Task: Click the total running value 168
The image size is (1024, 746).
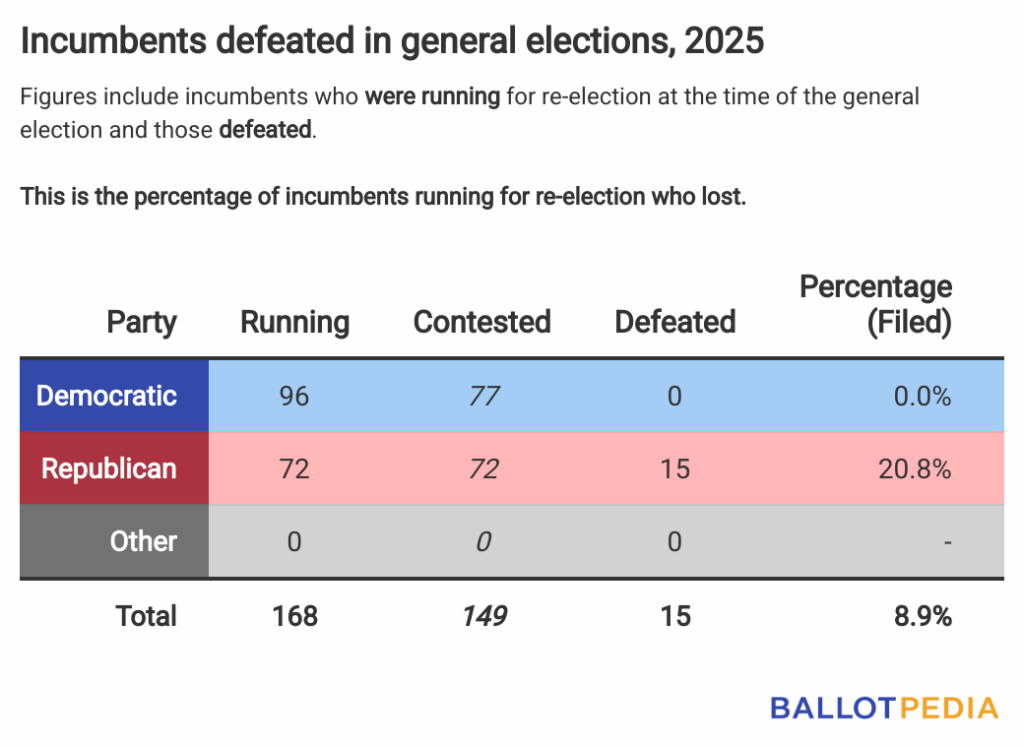Action: [295, 616]
